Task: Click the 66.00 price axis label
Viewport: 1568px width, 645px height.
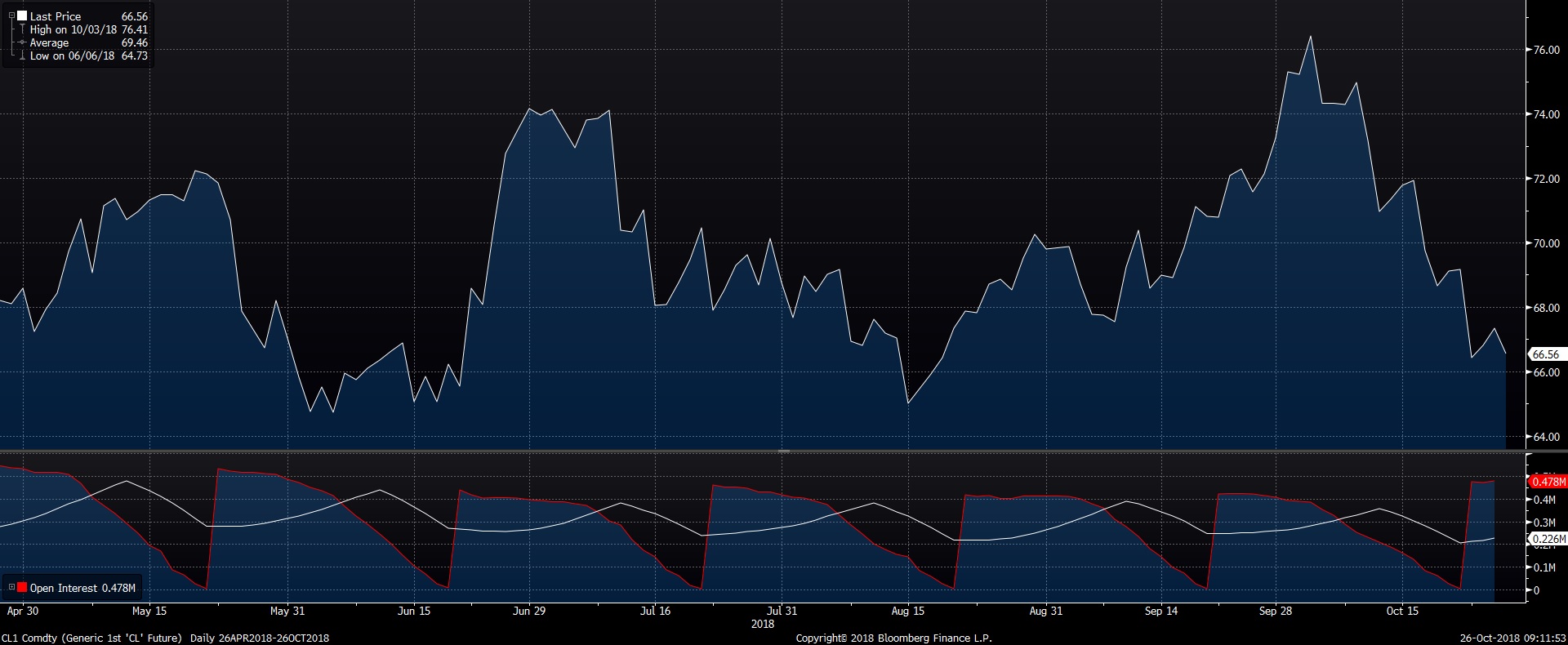Action: click(1546, 372)
